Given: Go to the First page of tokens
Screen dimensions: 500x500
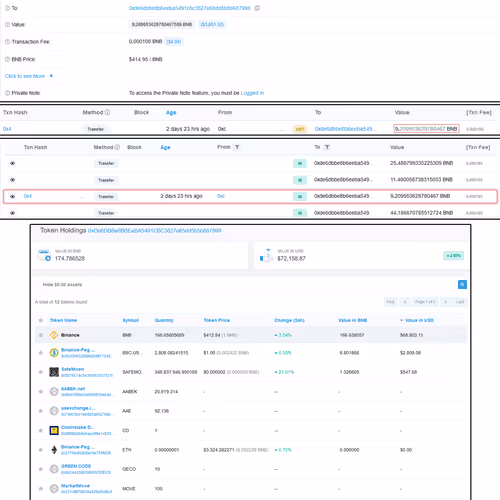Looking at the screenshot, I should (391, 302).
